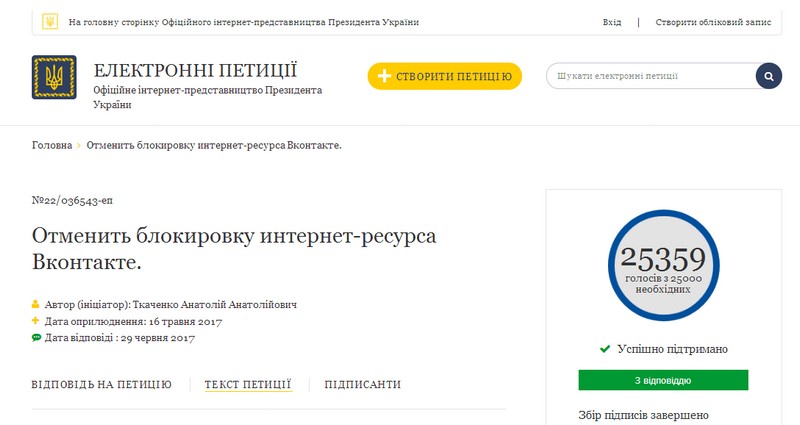Open the President's main site link
This screenshot has width=800, height=425.
click(x=244, y=22)
